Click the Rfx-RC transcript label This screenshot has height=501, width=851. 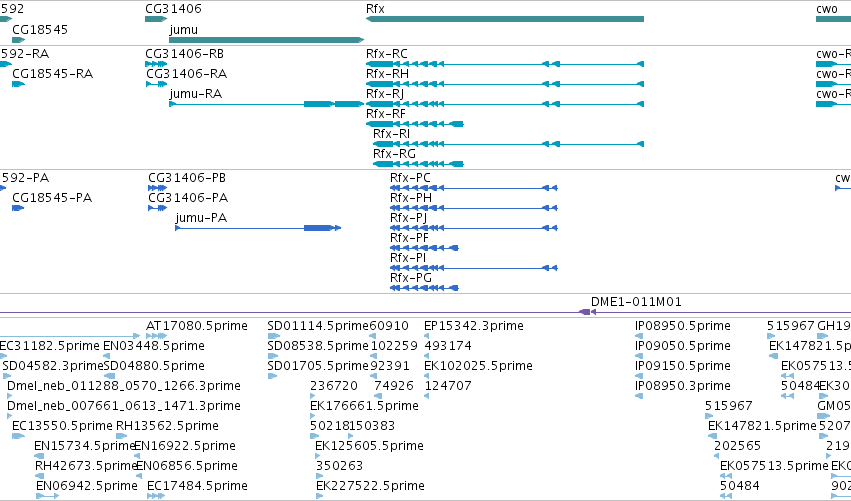(x=387, y=54)
